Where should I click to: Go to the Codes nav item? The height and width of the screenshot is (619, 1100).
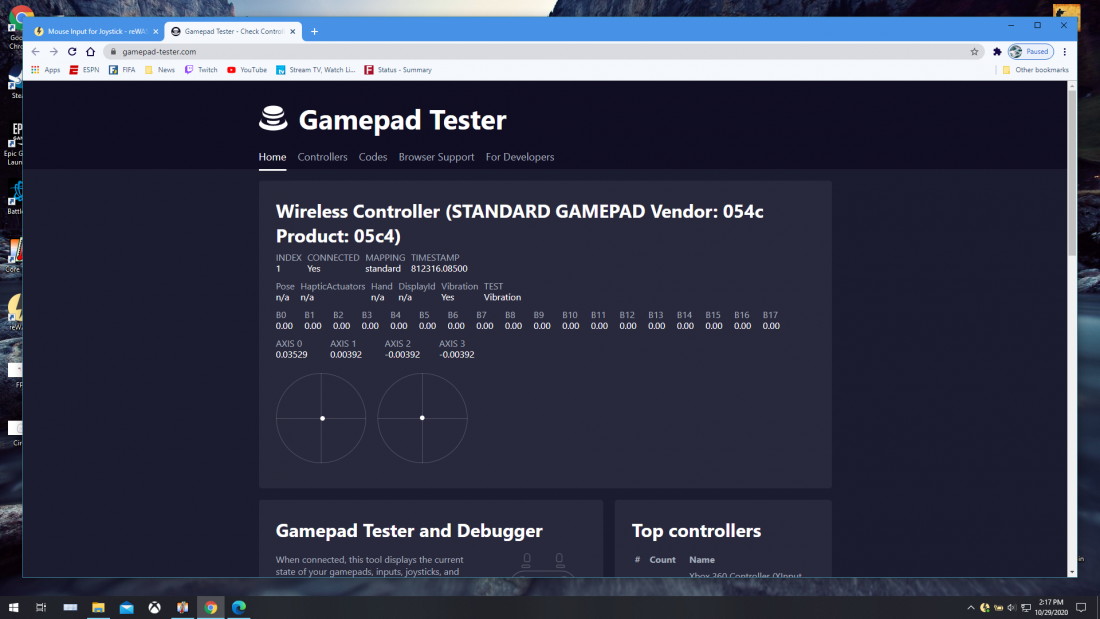[373, 157]
